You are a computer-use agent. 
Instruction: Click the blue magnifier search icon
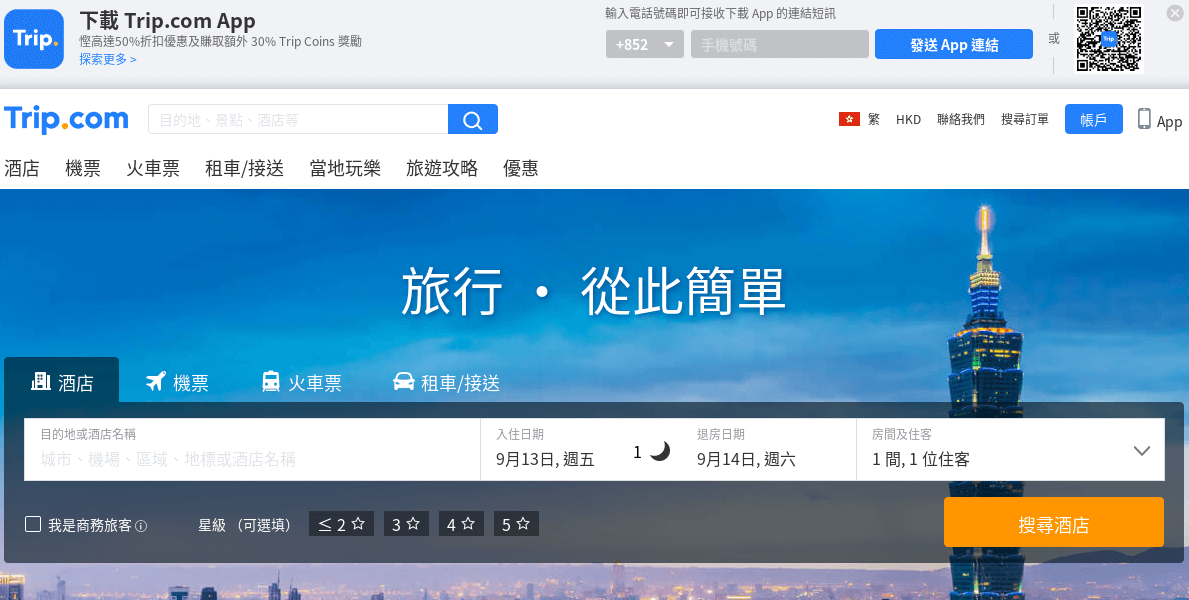(x=472, y=120)
